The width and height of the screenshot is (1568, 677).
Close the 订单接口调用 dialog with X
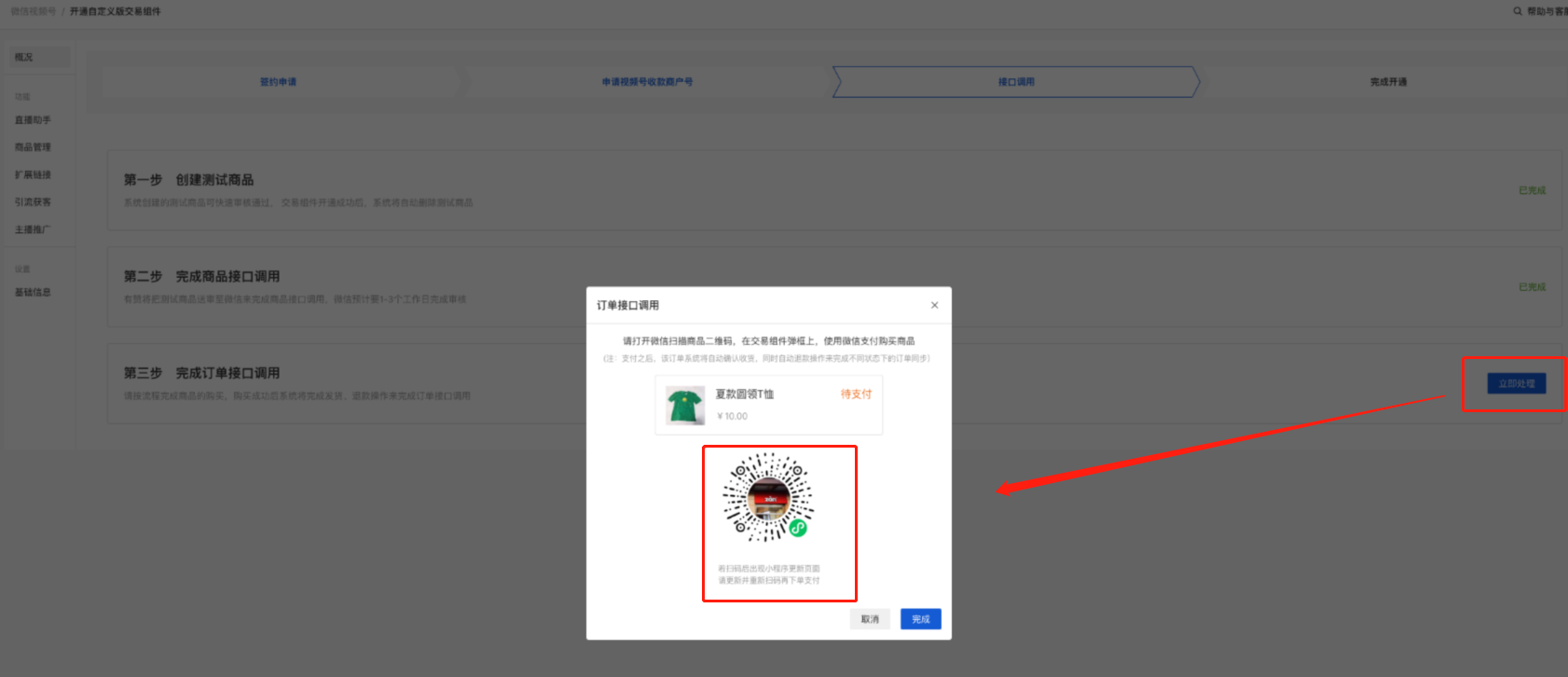(934, 305)
